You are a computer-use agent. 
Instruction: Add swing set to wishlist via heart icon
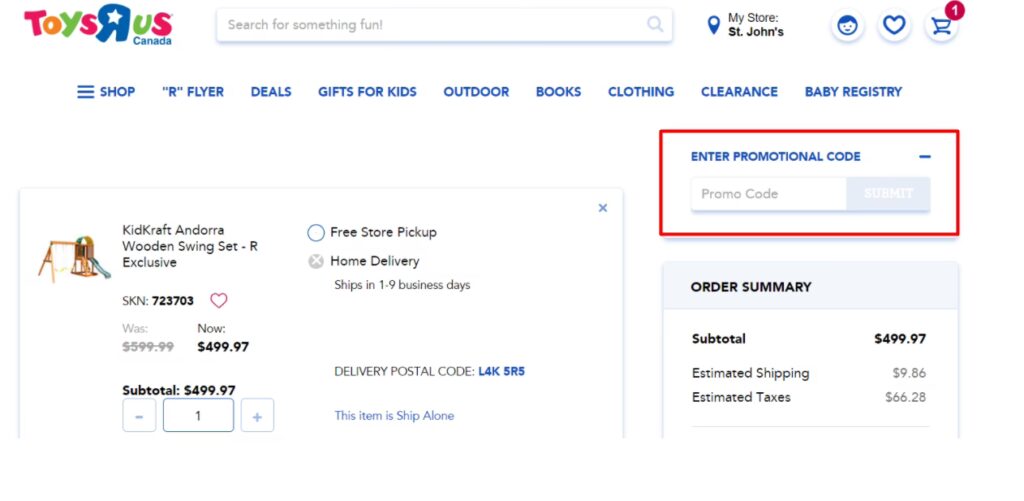click(218, 300)
